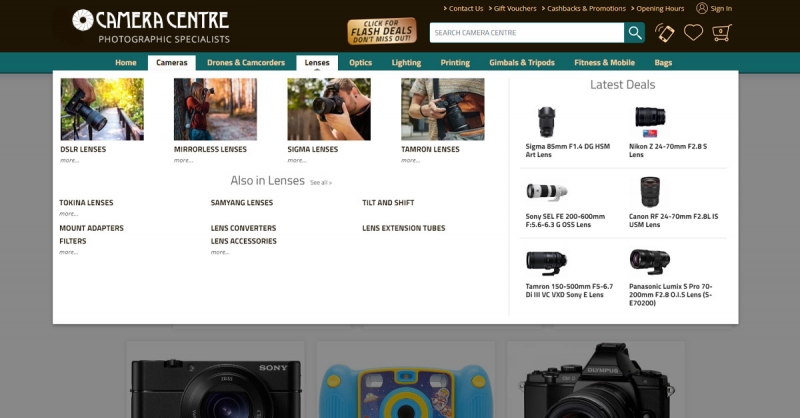Open the Sigma Lenses category link
This screenshot has width=800, height=418.
[313, 149]
